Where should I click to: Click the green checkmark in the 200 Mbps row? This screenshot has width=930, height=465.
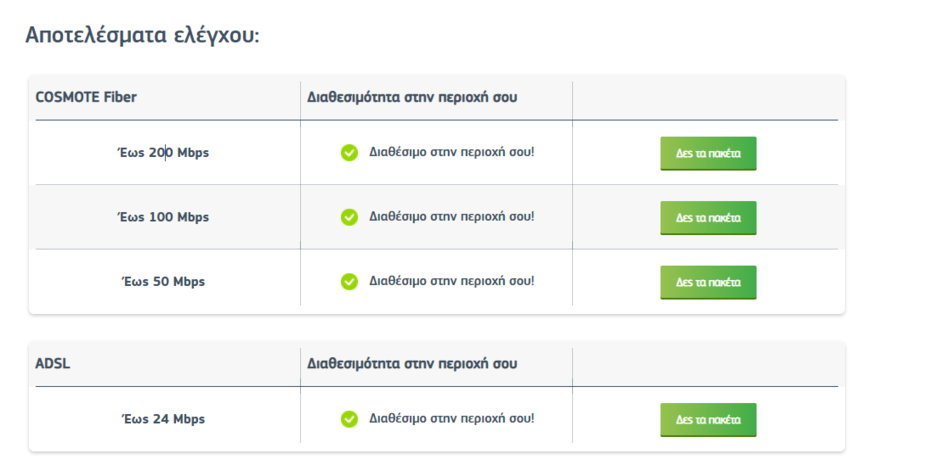pyautogui.click(x=349, y=153)
